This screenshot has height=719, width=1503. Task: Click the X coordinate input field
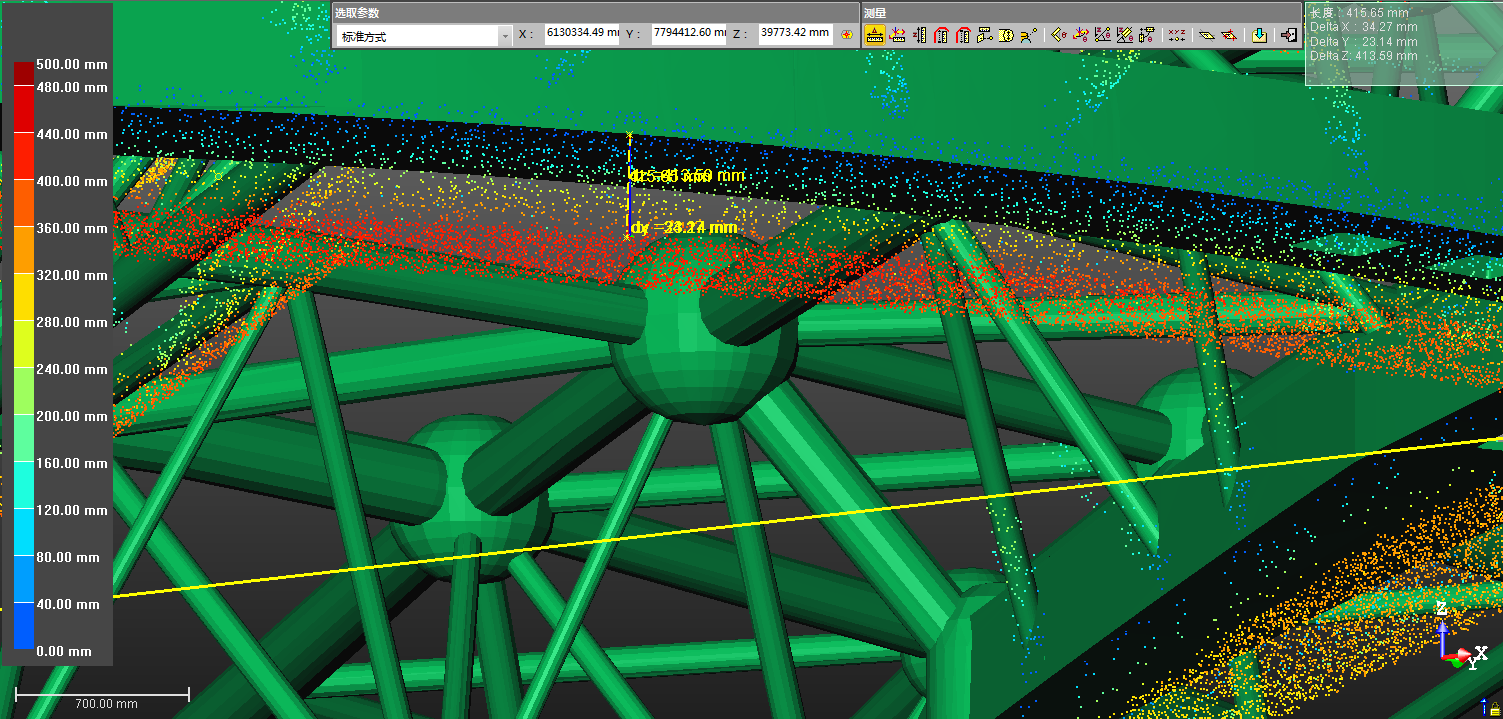(581, 34)
